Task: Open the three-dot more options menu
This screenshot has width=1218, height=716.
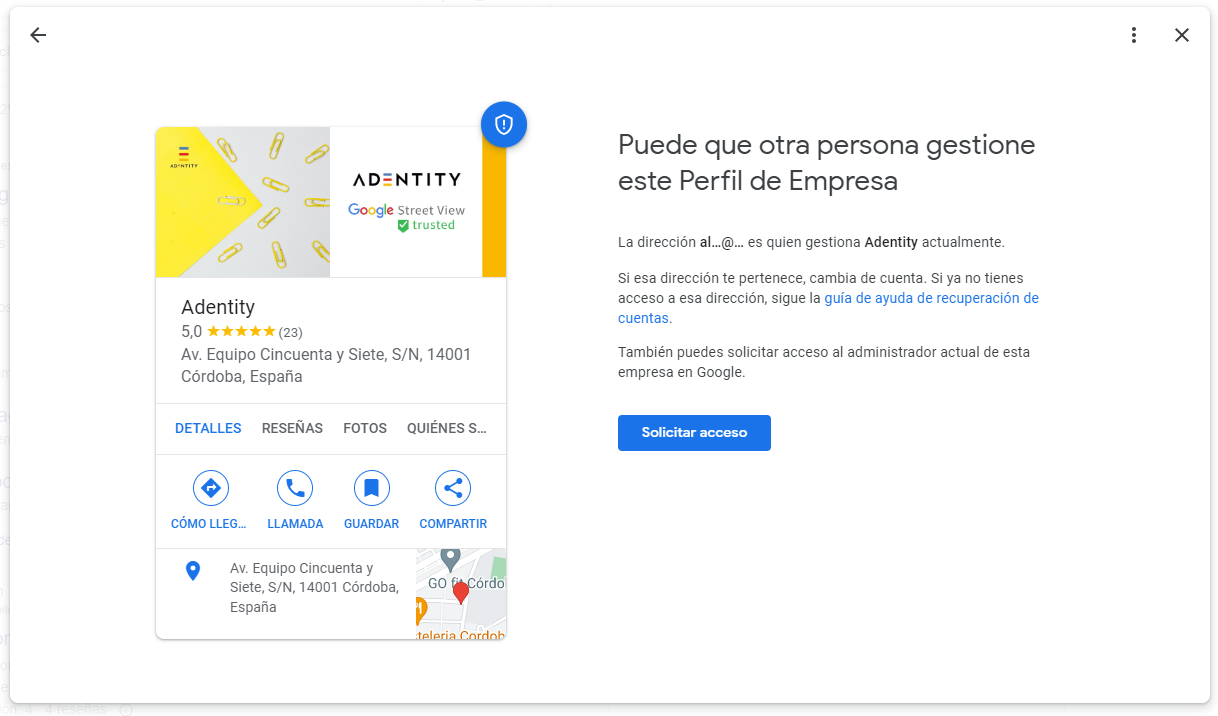Action: 1133,35
